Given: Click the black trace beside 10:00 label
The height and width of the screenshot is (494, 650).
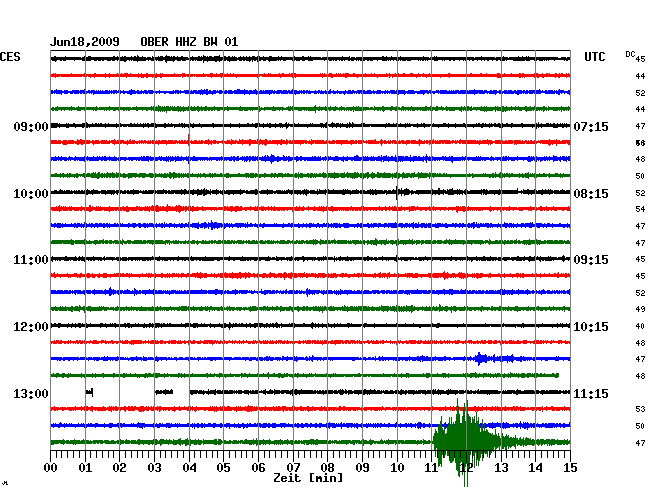Looking at the screenshot, I should (310, 192).
